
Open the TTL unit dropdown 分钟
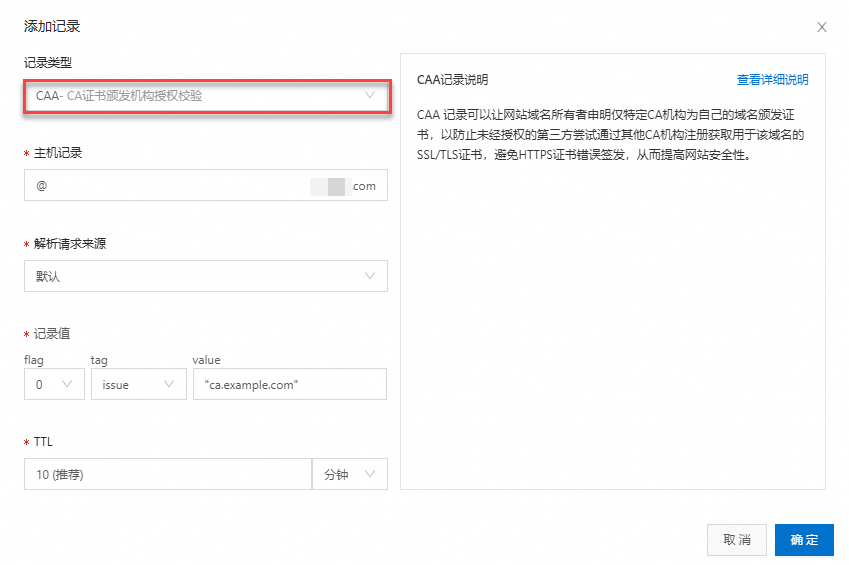(x=350, y=474)
